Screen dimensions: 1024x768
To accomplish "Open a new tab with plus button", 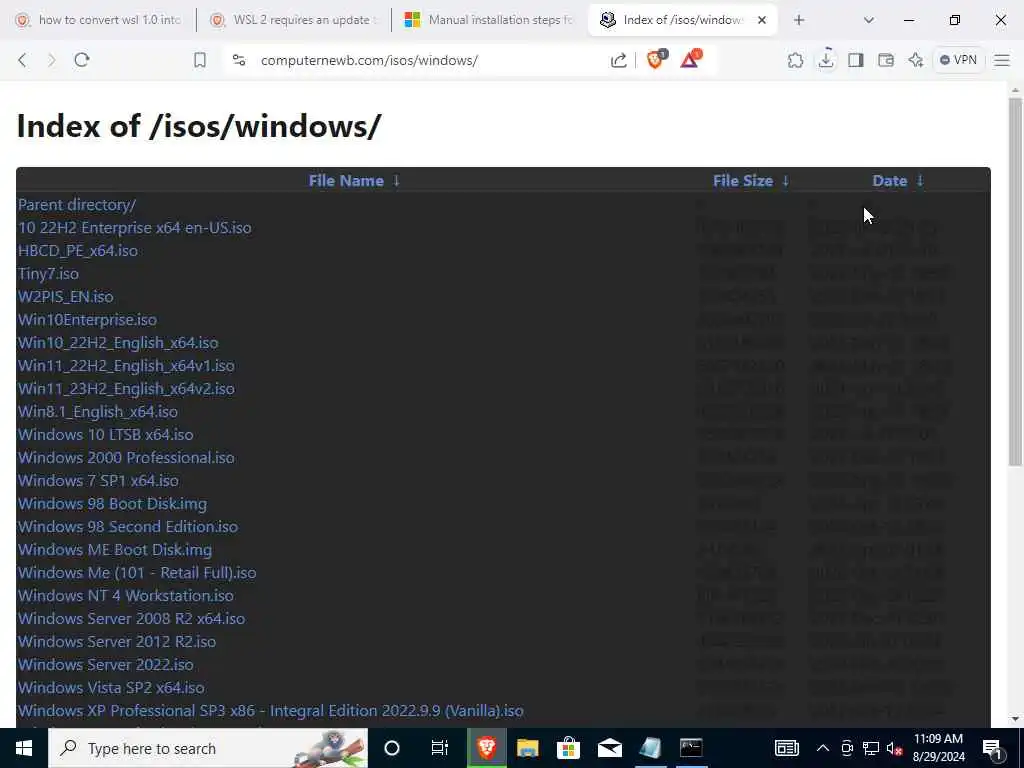I will click(799, 20).
